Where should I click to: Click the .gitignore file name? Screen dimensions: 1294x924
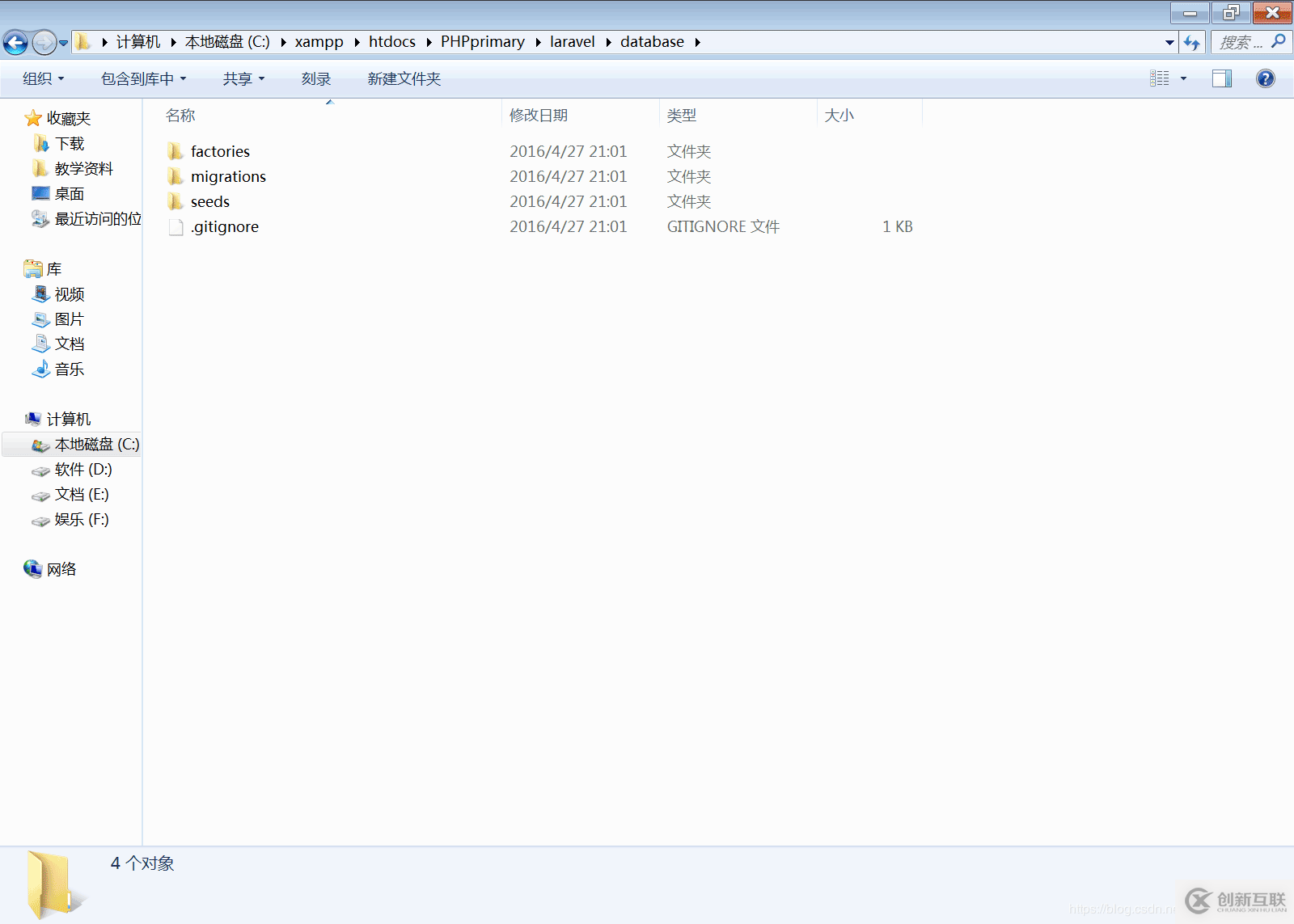pos(225,227)
